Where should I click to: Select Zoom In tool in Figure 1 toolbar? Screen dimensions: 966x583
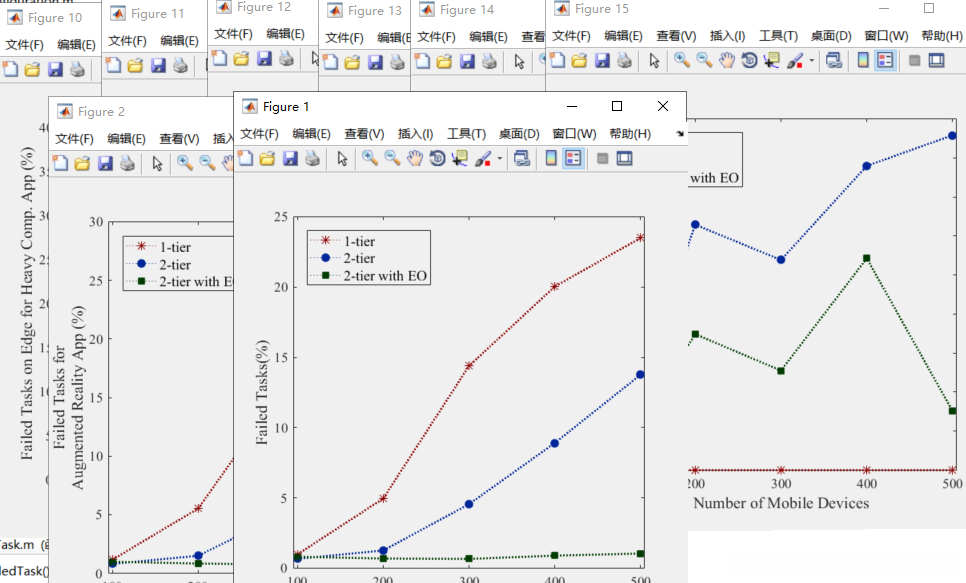click(x=370, y=158)
